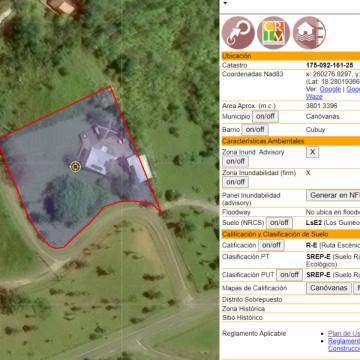Image resolution: width=360 pixels, height=360 pixels.
Task: Click the circular arrow share icon
Action: coord(238,33)
